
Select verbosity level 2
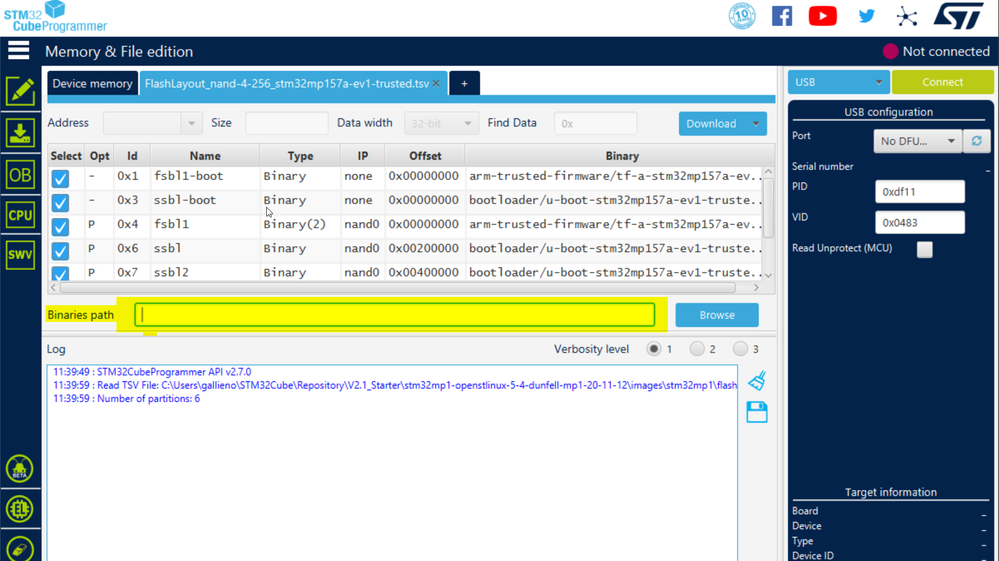[x=697, y=349]
